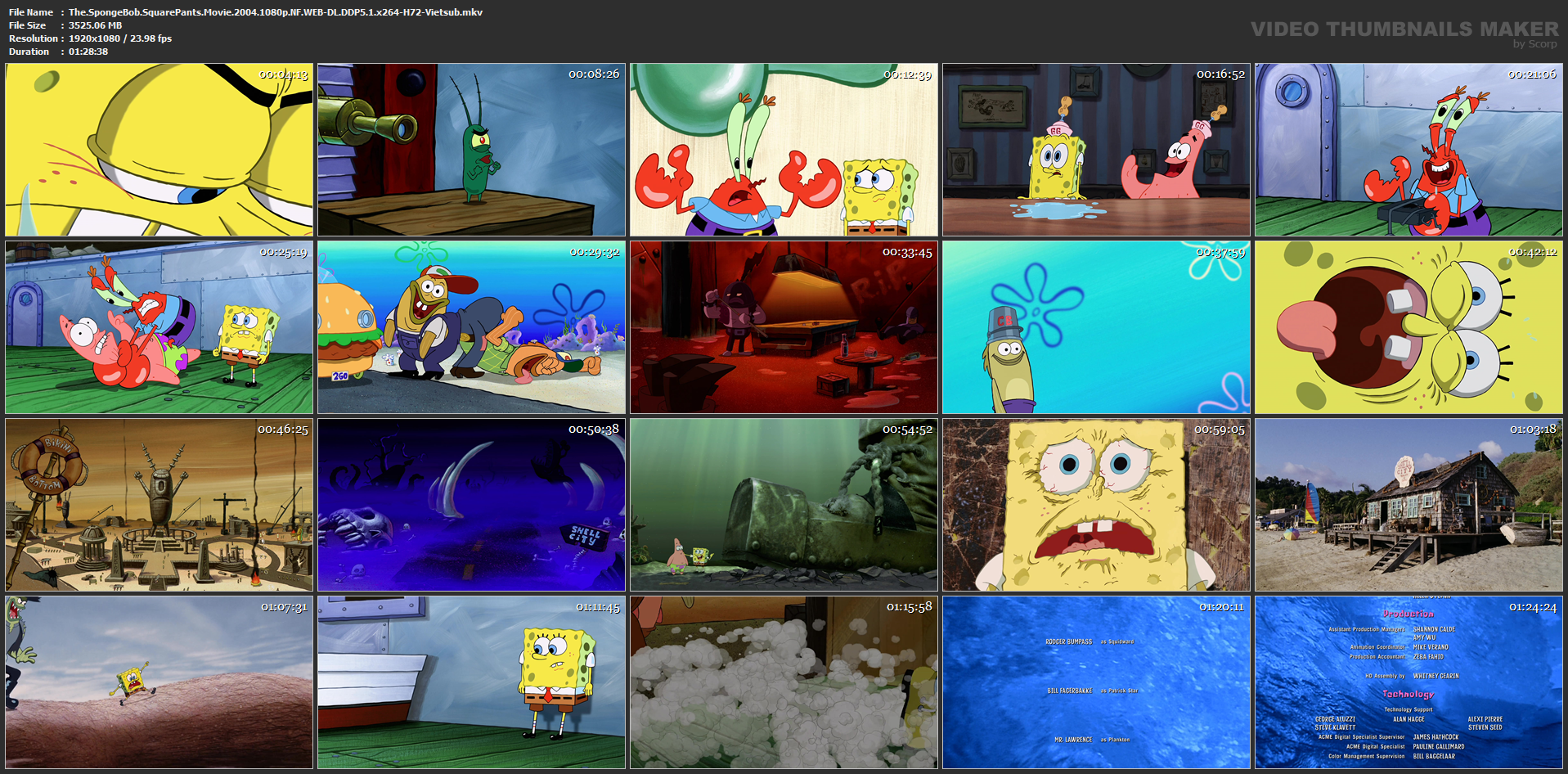The height and width of the screenshot is (774, 1568).
Task: Select the beach house thumbnail 01:03:18
Action: click(x=1409, y=505)
